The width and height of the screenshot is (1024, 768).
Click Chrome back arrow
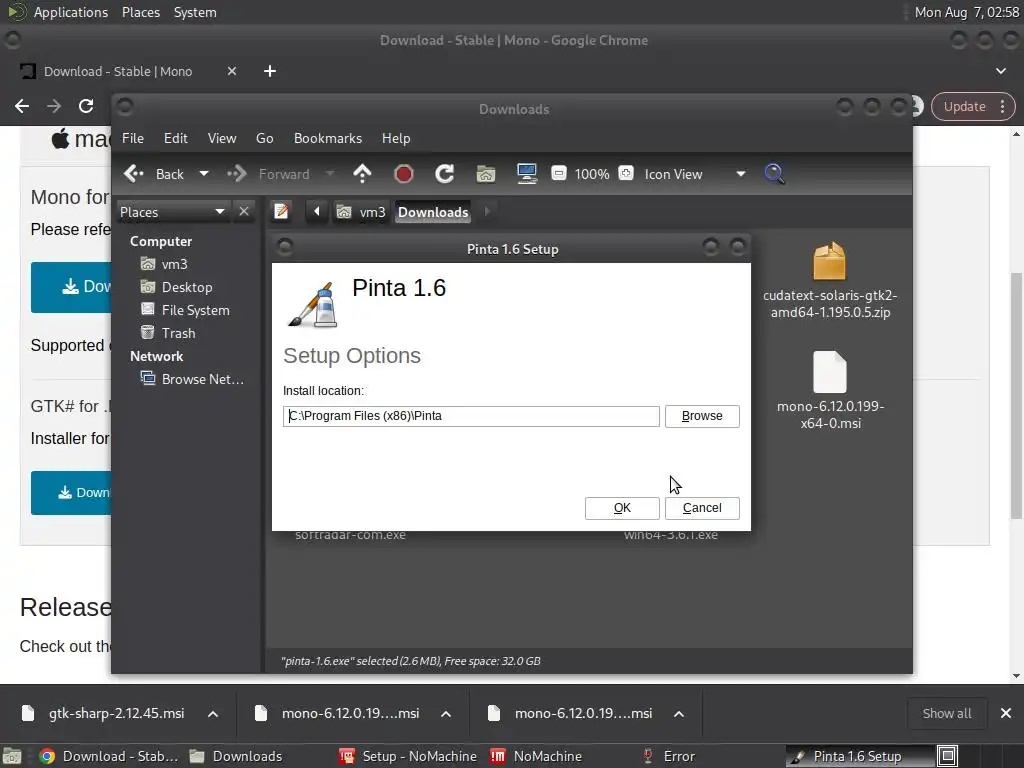22,106
